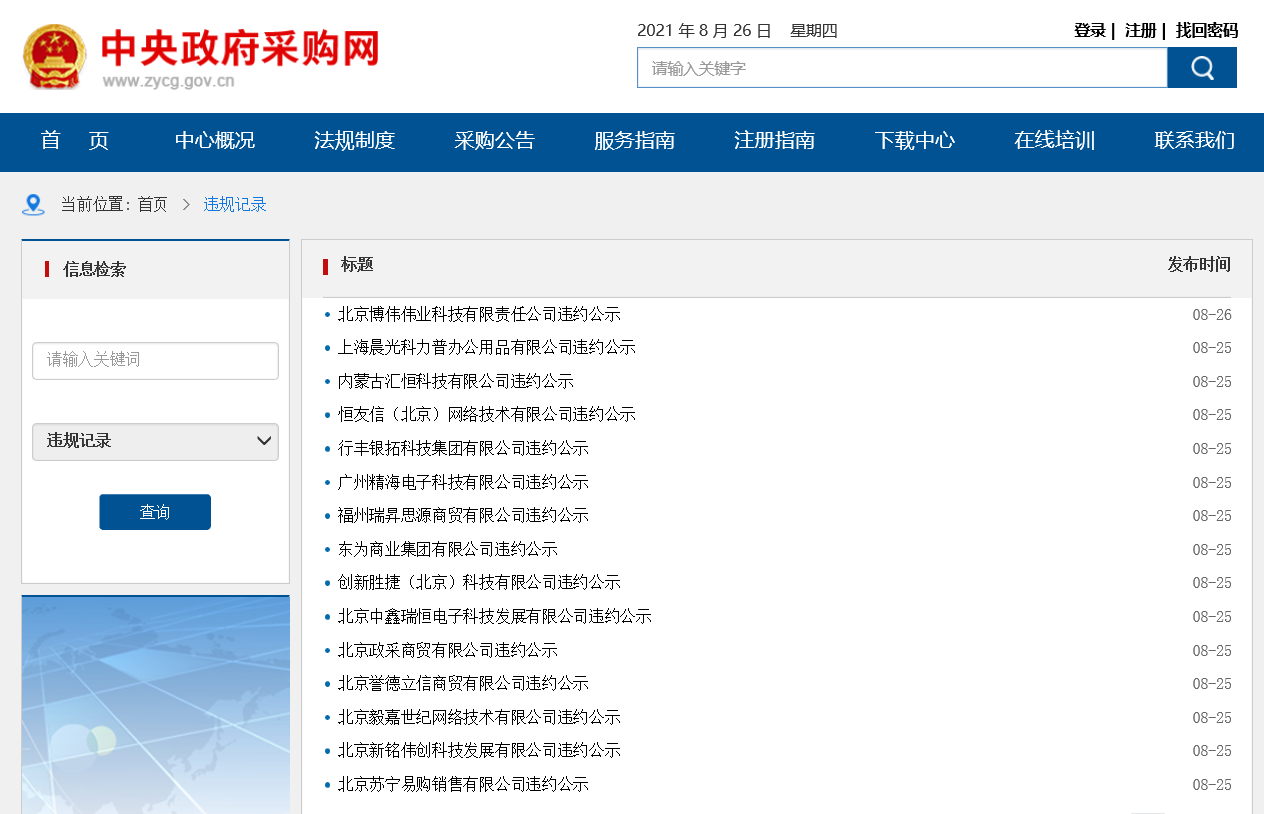
Task: Click 找回密码 link
Action: click(1207, 31)
